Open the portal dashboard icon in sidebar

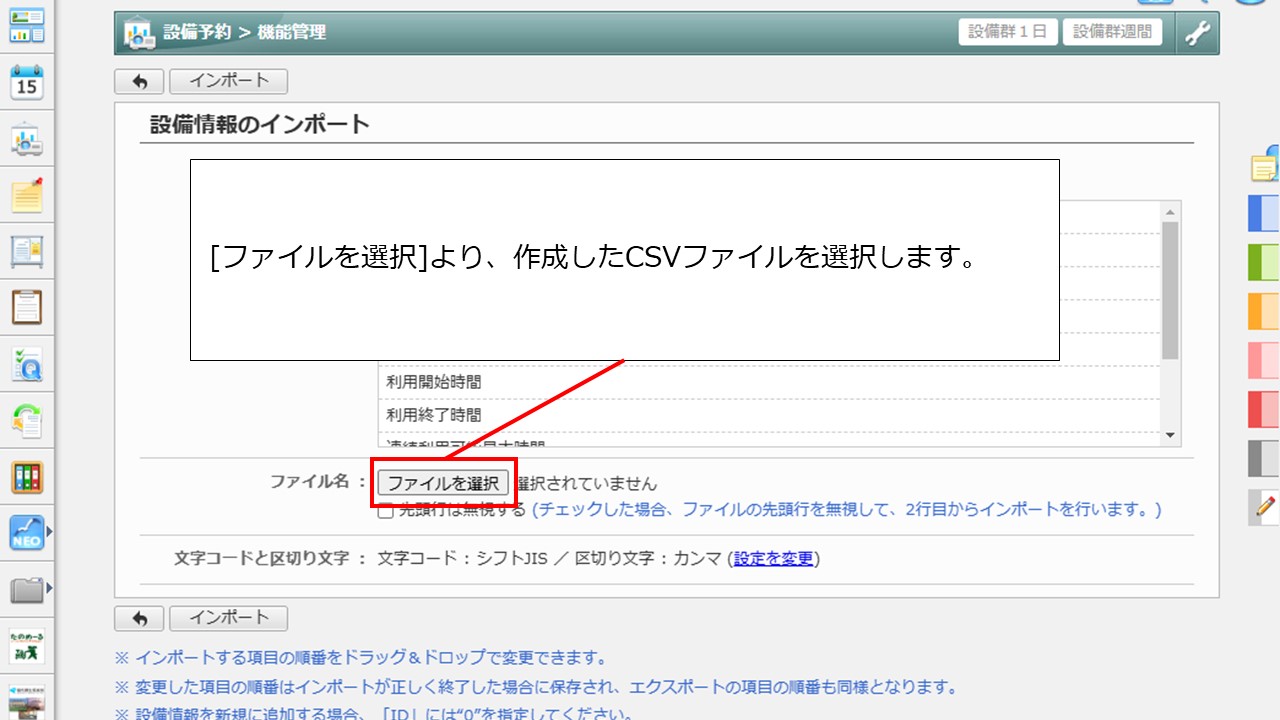(27, 27)
